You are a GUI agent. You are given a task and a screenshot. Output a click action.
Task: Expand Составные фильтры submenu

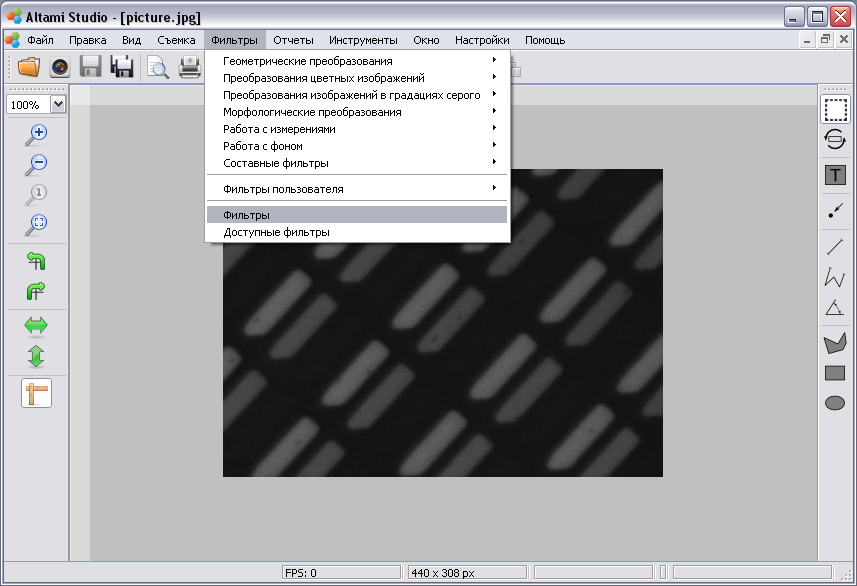coord(357,163)
